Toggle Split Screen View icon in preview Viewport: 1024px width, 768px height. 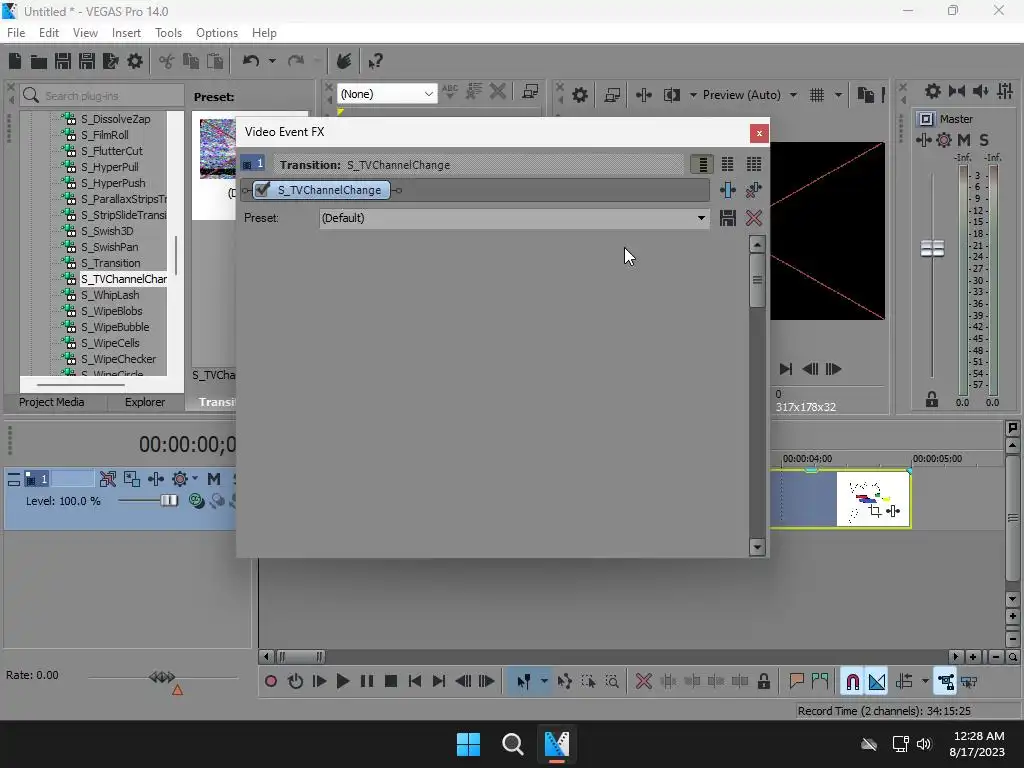coord(671,95)
